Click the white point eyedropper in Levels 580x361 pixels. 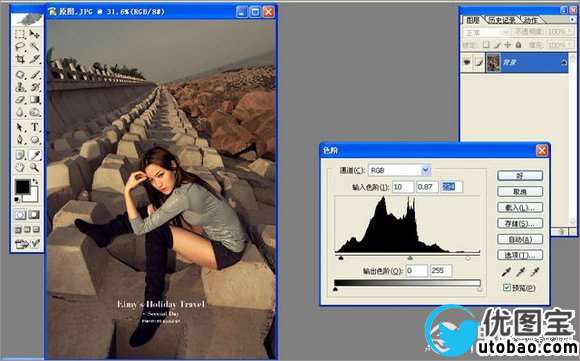coord(535,273)
